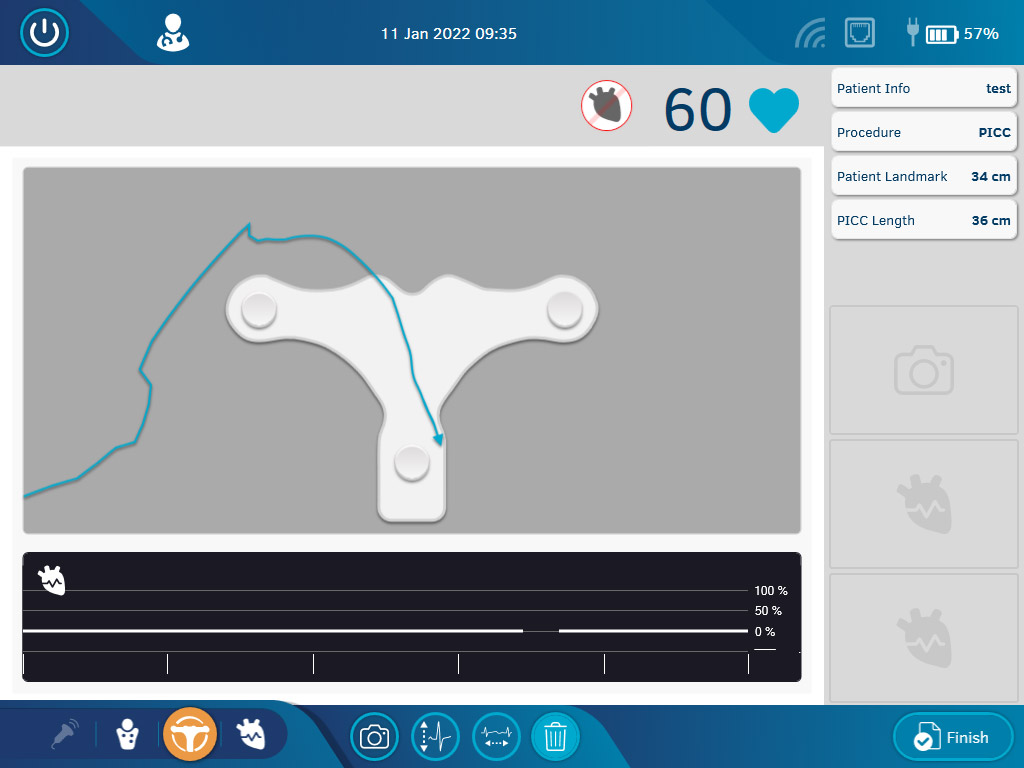Image resolution: width=1024 pixels, height=768 pixels.
Task: Edit the Patient Landmark 34 cm value
Action: pos(924,176)
